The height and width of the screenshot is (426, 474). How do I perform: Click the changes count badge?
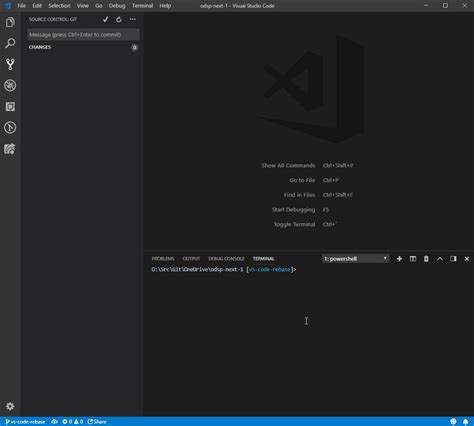tap(134, 48)
